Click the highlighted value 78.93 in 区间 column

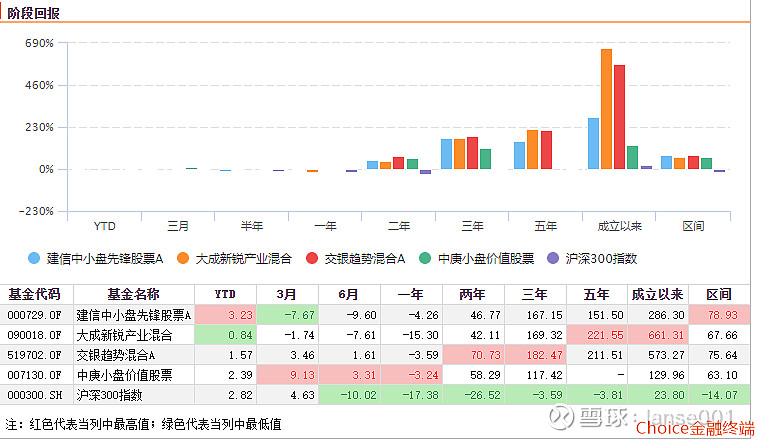pyautogui.click(x=723, y=315)
